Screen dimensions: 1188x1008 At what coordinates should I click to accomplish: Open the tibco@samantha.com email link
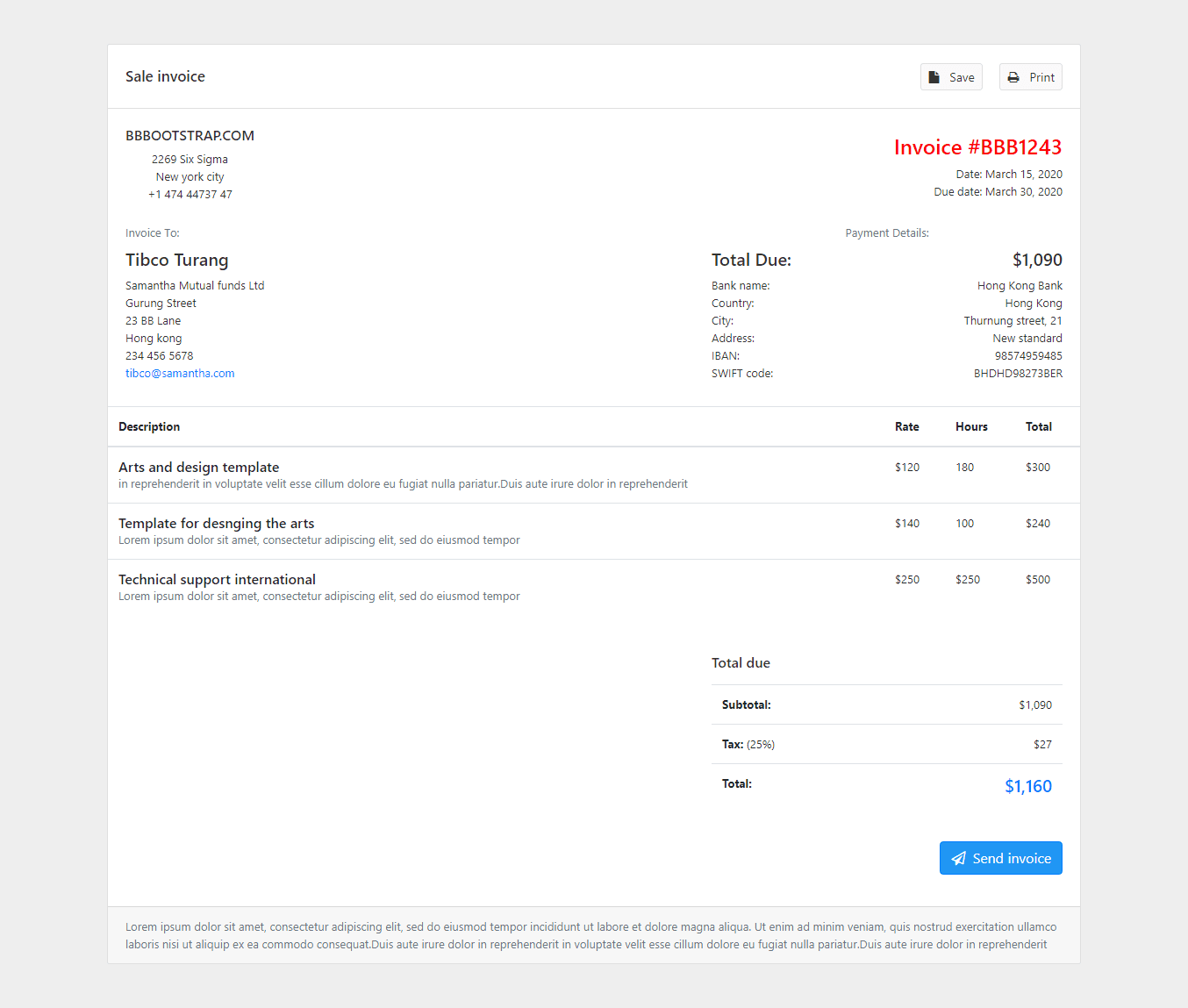pyautogui.click(x=180, y=373)
